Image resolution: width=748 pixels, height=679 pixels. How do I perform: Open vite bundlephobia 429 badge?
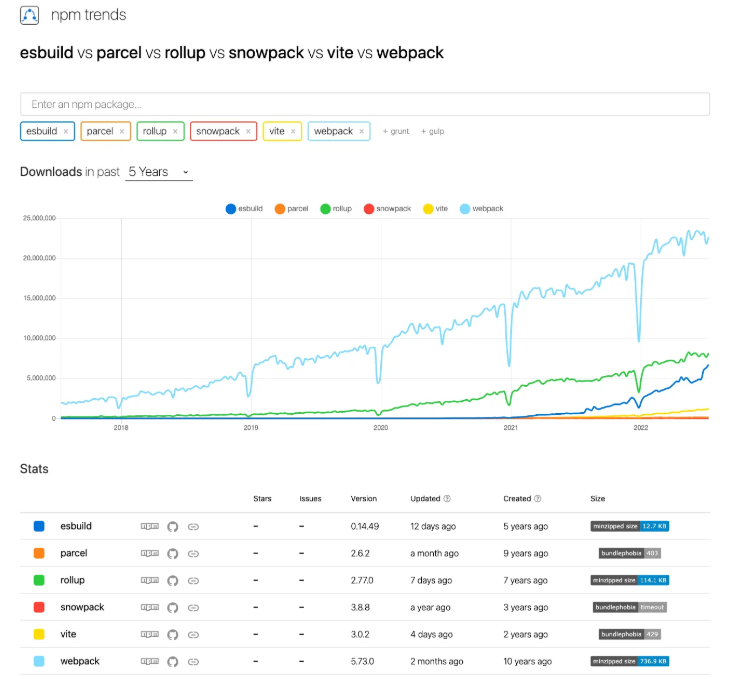(x=630, y=634)
